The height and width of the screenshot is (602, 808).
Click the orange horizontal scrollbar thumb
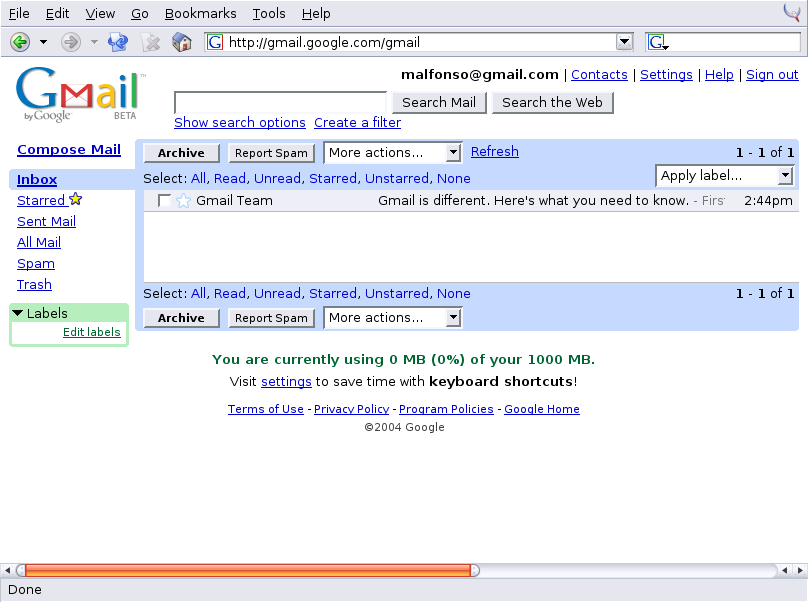[x=248, y=570]
